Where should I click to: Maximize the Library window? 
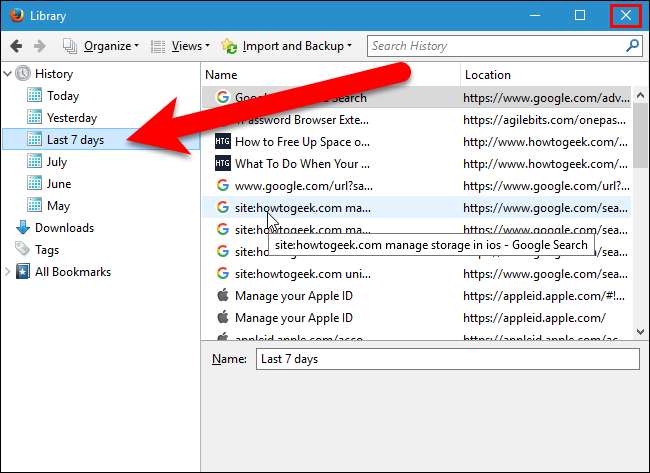(x=580, y=15)
